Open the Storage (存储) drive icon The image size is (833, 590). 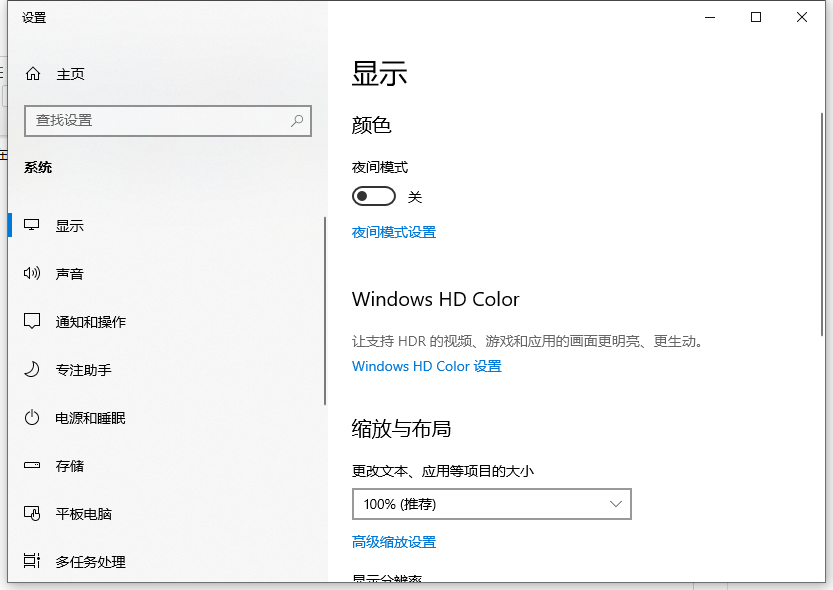33,466
